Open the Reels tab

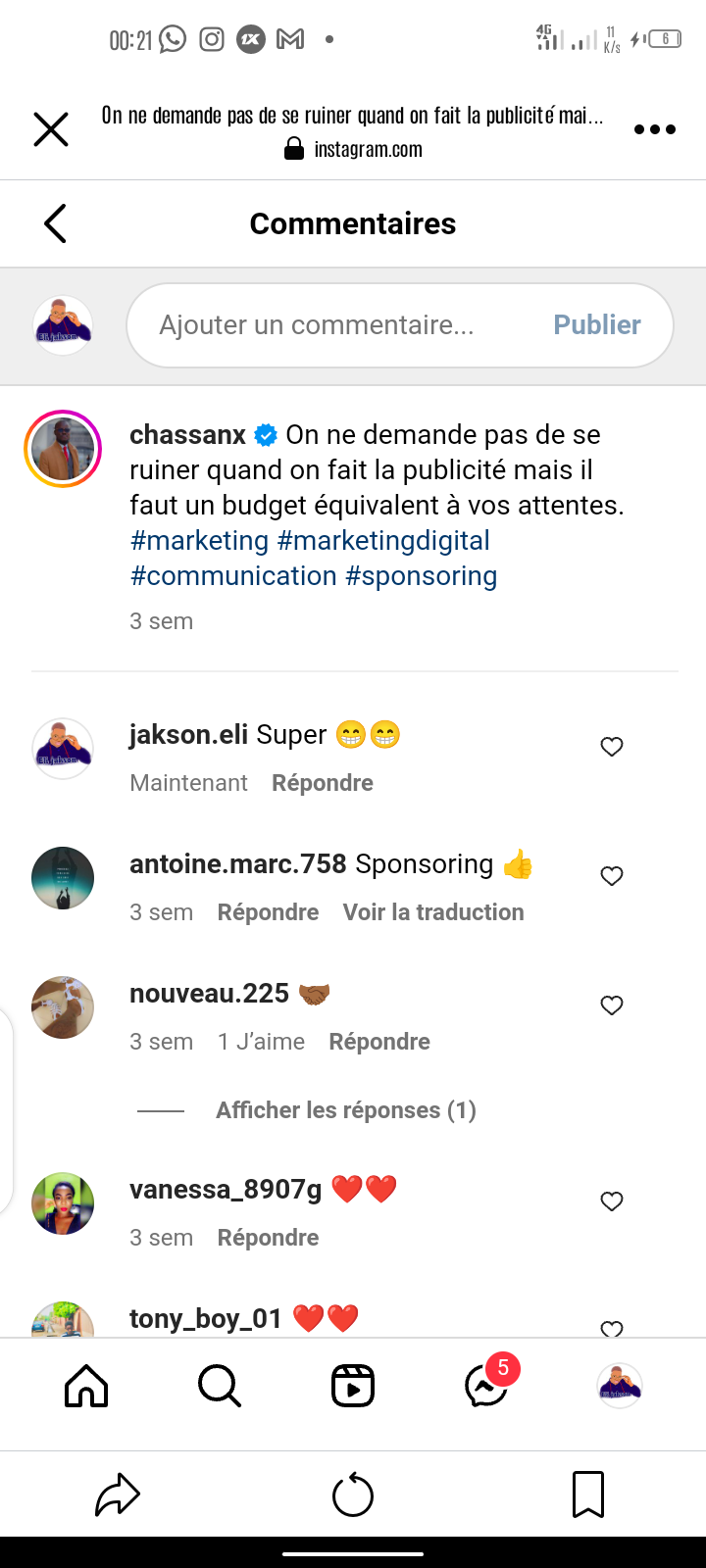[353, 1387]
